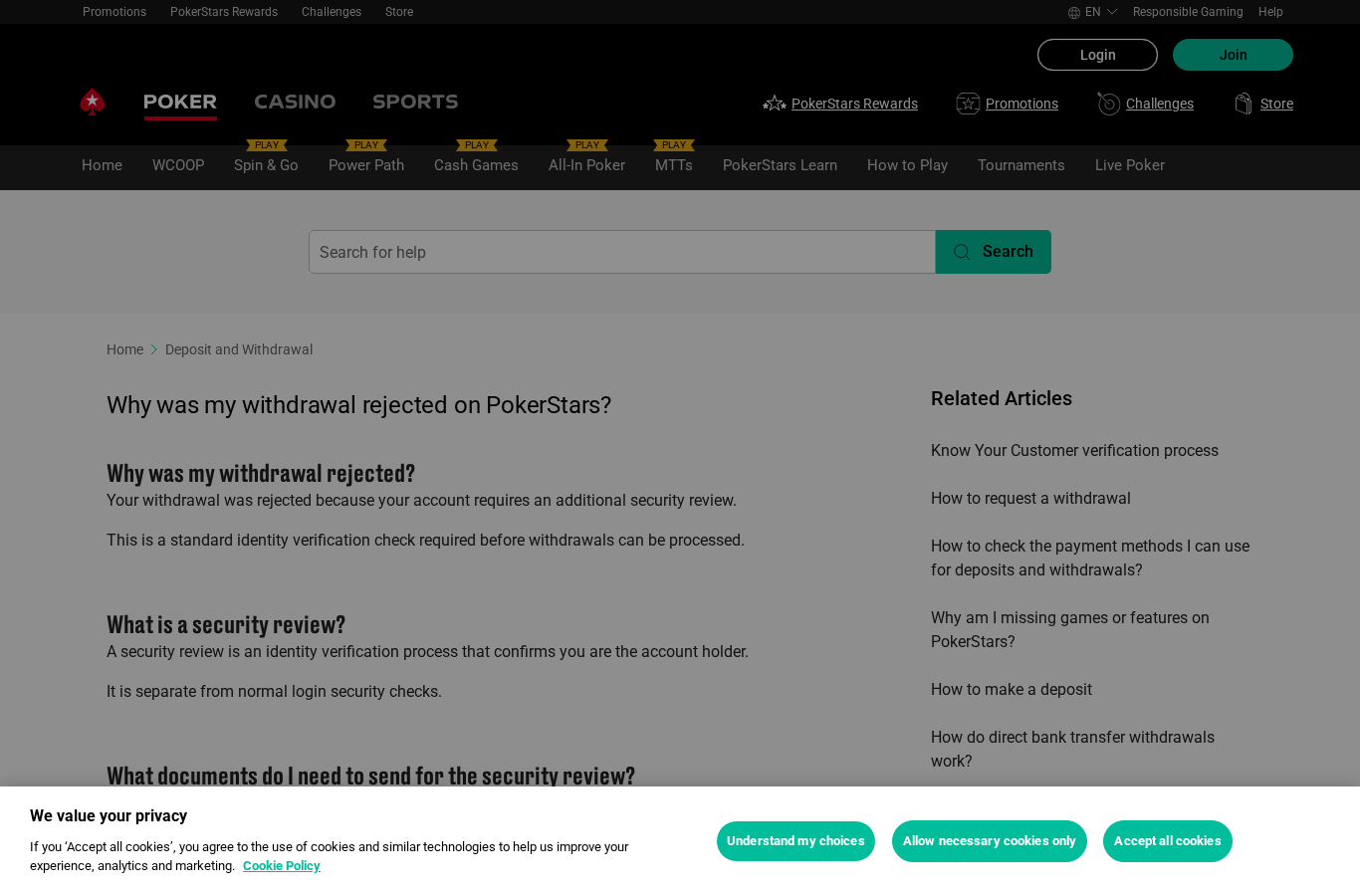Click the green Search button
Screen dimensions: 1360x896
click(994, 252)
